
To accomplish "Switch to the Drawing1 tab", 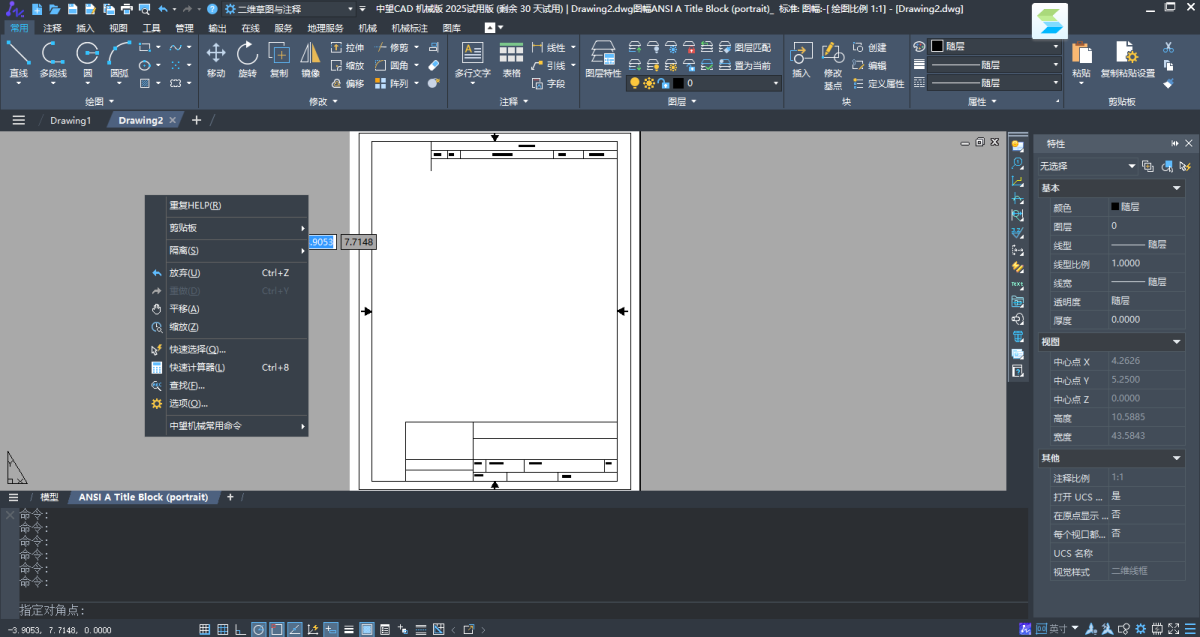I will pyautogui.click(x=70, y=120).
